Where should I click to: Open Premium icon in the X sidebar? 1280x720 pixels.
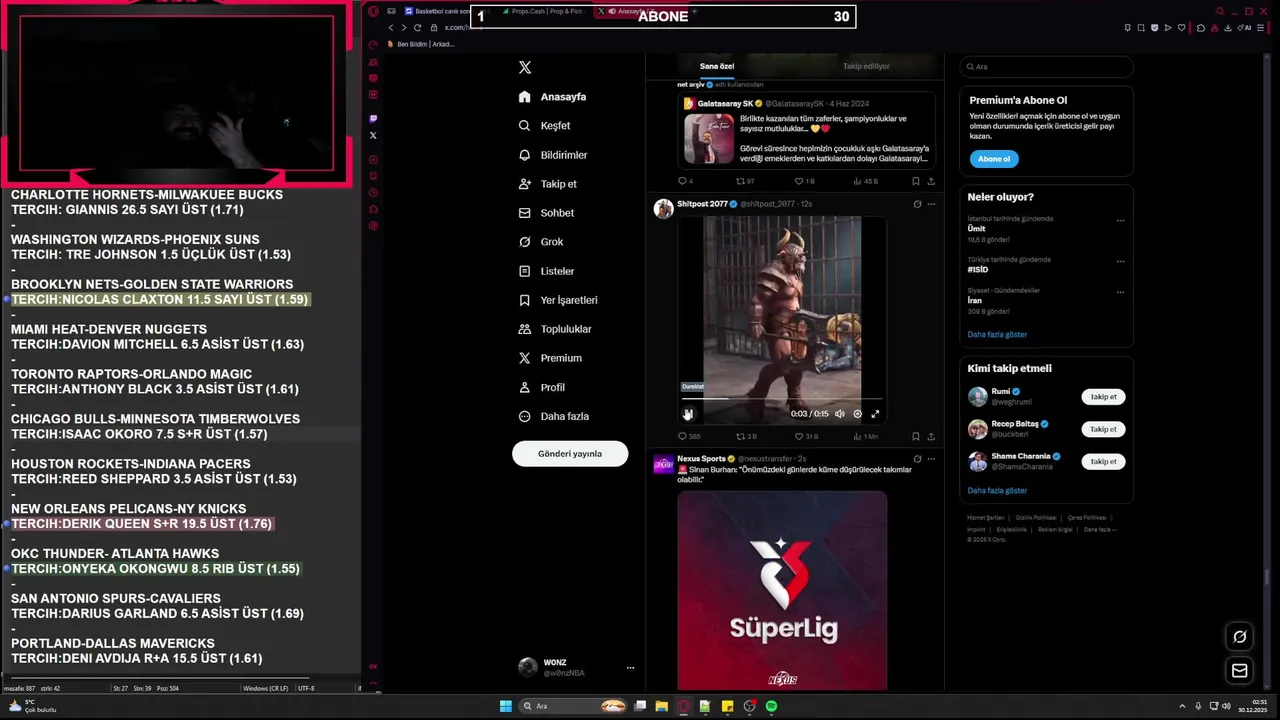tap(525, 358)
